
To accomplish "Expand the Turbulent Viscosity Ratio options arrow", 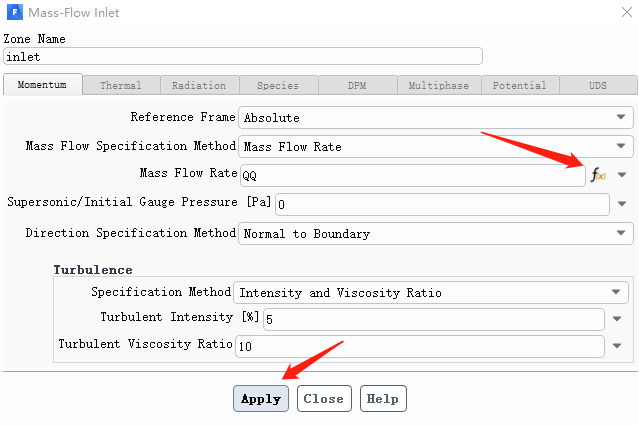I will 617,346.
